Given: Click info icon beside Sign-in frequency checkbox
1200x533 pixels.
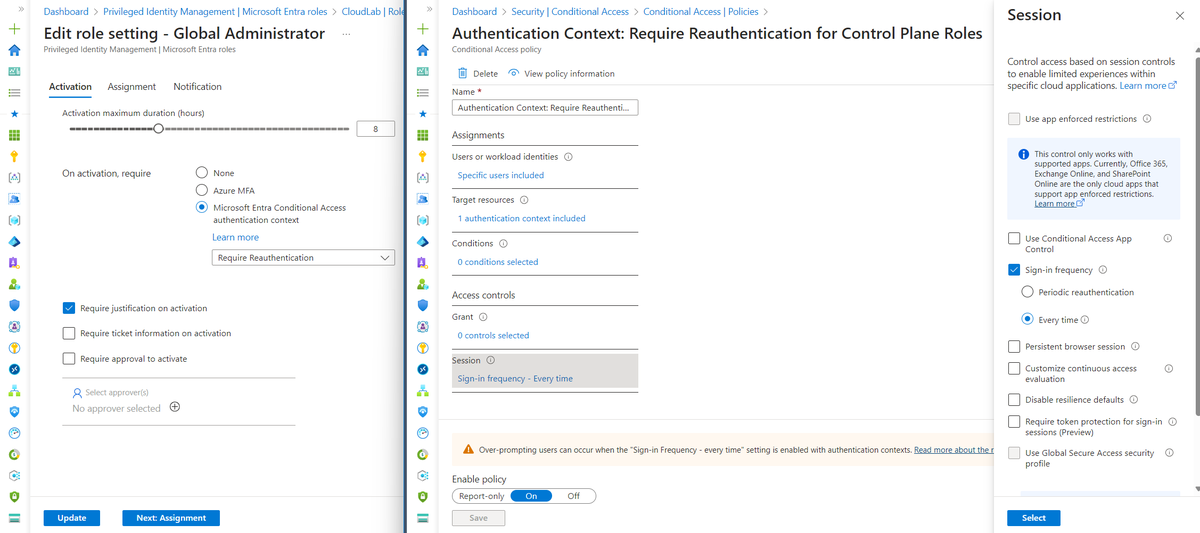Looking at the screenshot, I should tap(1103, 270).
